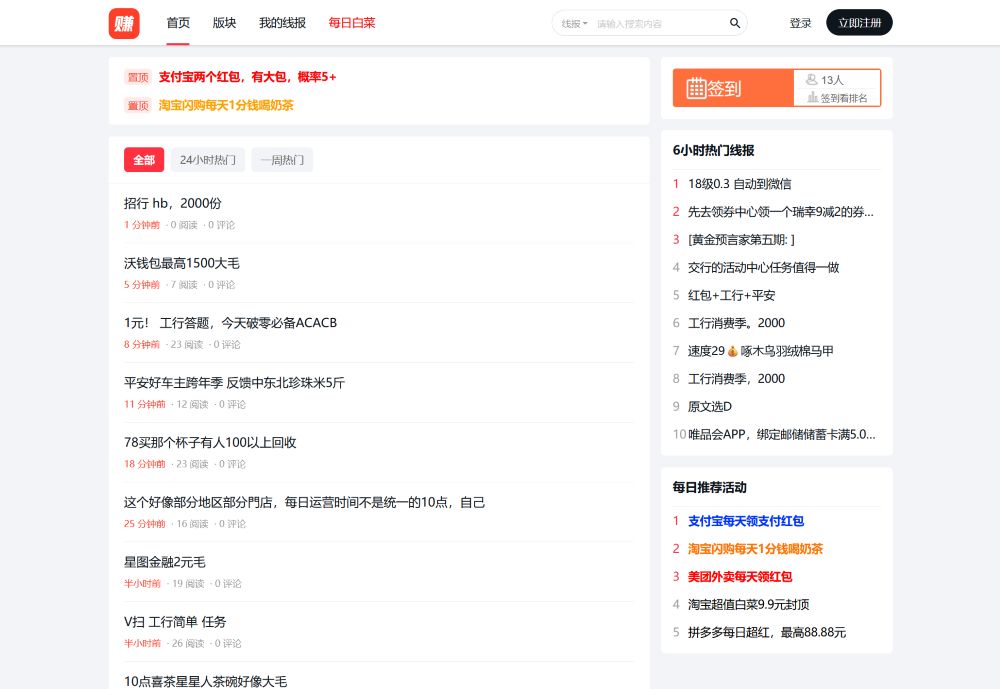This screenshot has height=689, width=1000.
Task: Open the 招行 hb 2000份 post
Action: tap(172, 203)
